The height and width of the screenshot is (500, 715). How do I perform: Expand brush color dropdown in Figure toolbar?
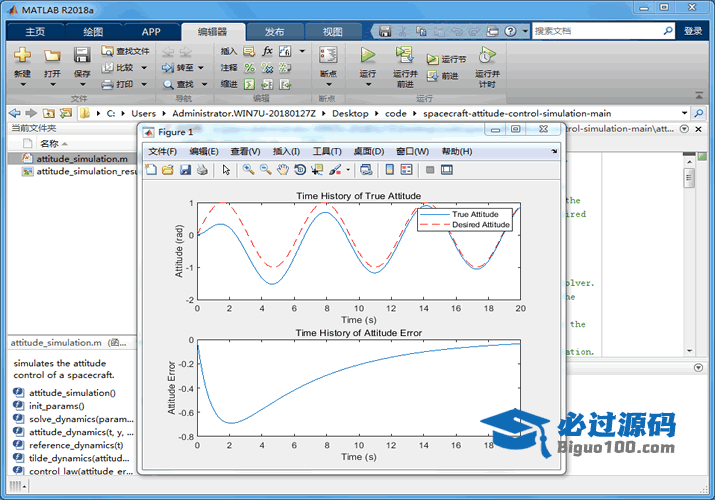[348, 170]
